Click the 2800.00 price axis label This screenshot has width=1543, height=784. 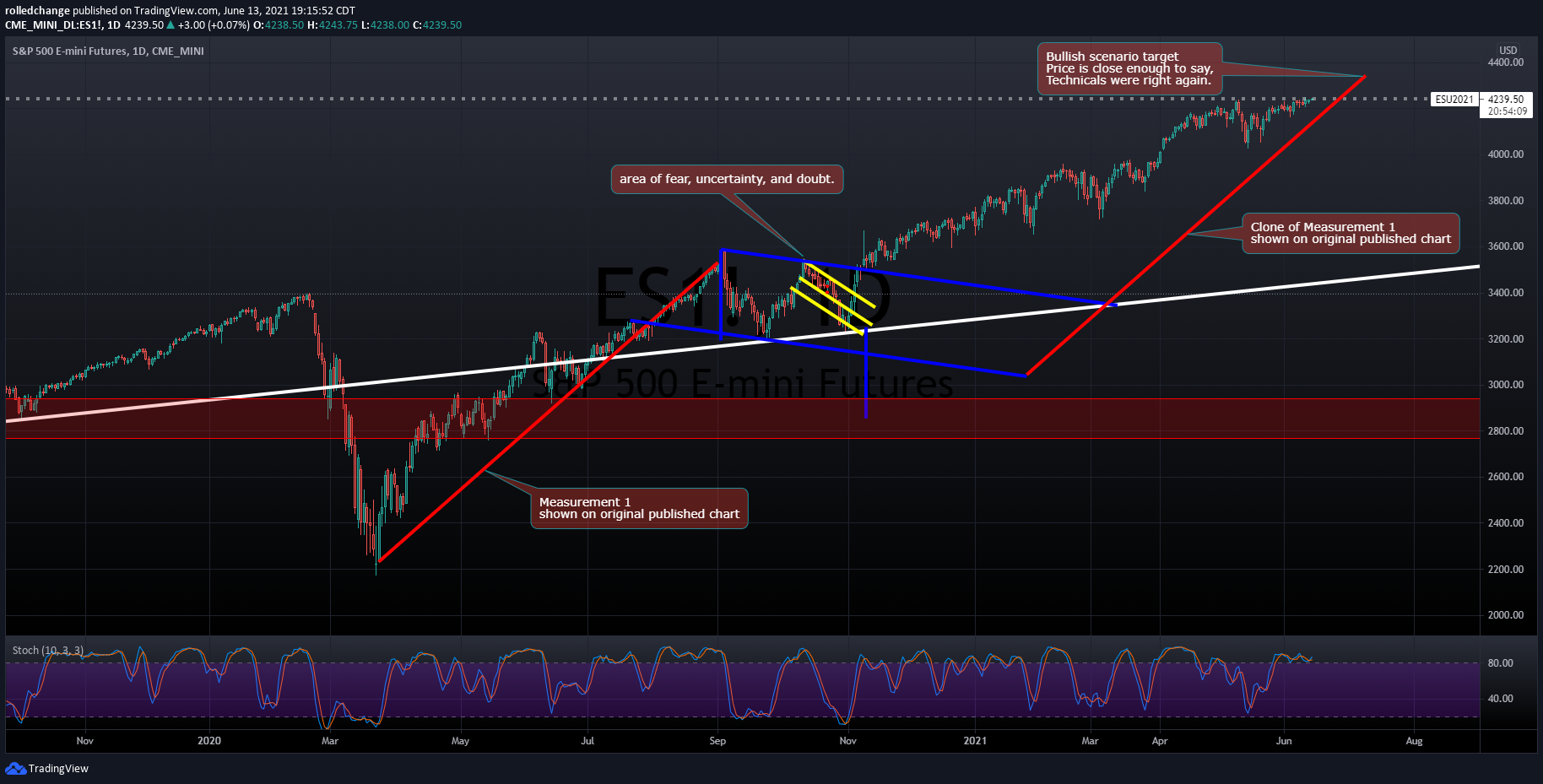[x=1506, y=431]
